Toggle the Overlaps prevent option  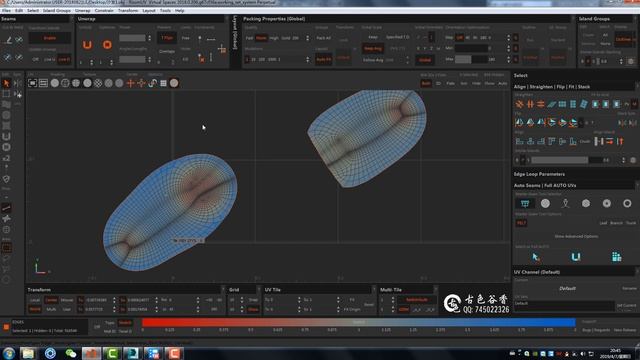pyautogui.click(x=167, y=51)
